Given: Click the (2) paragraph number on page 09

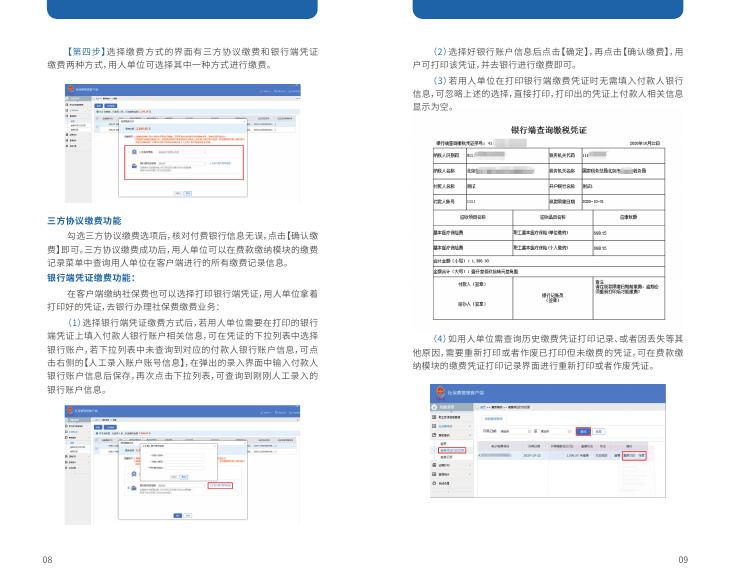Looking at the screenshot, I should pos(440,51).
